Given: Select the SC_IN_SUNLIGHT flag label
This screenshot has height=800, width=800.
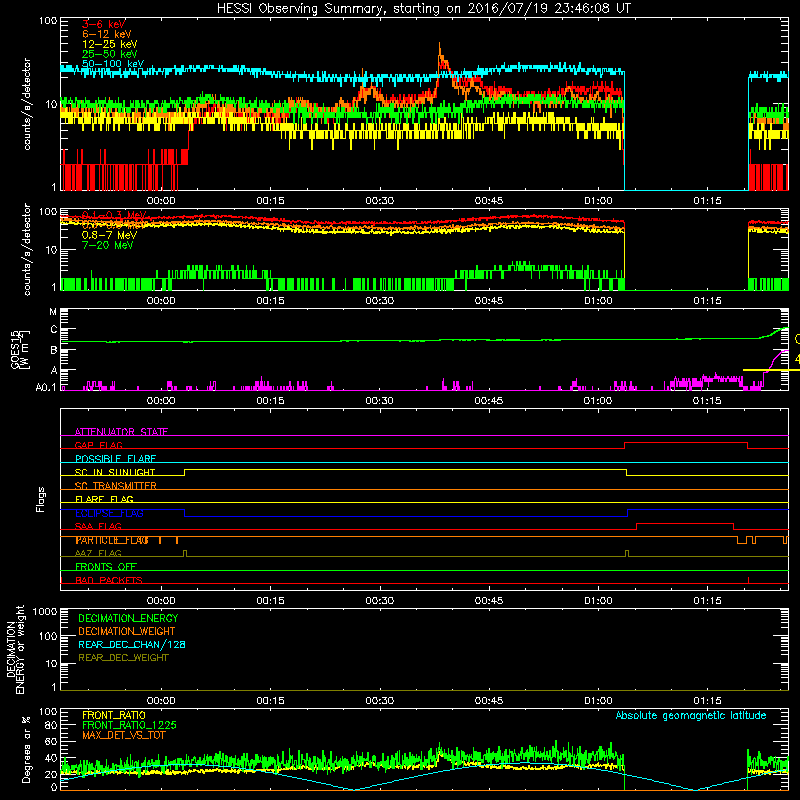Looking at the screenshot, I should click(x=115, y=472).
